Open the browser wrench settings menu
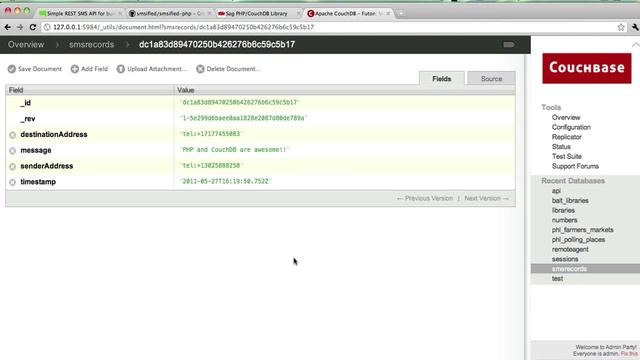Screen dimensions: 640x360 pyautogui.click(x=635, y=27)
